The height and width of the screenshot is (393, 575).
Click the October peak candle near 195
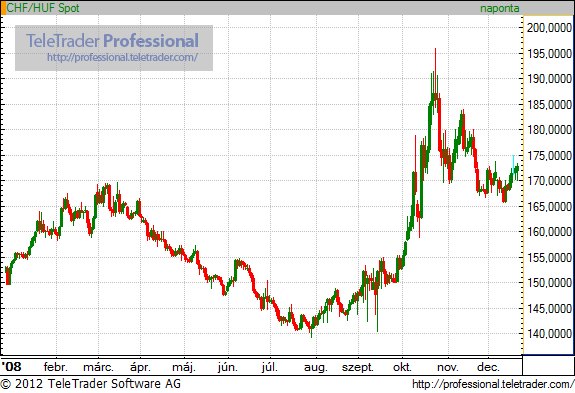click(435, 73)
